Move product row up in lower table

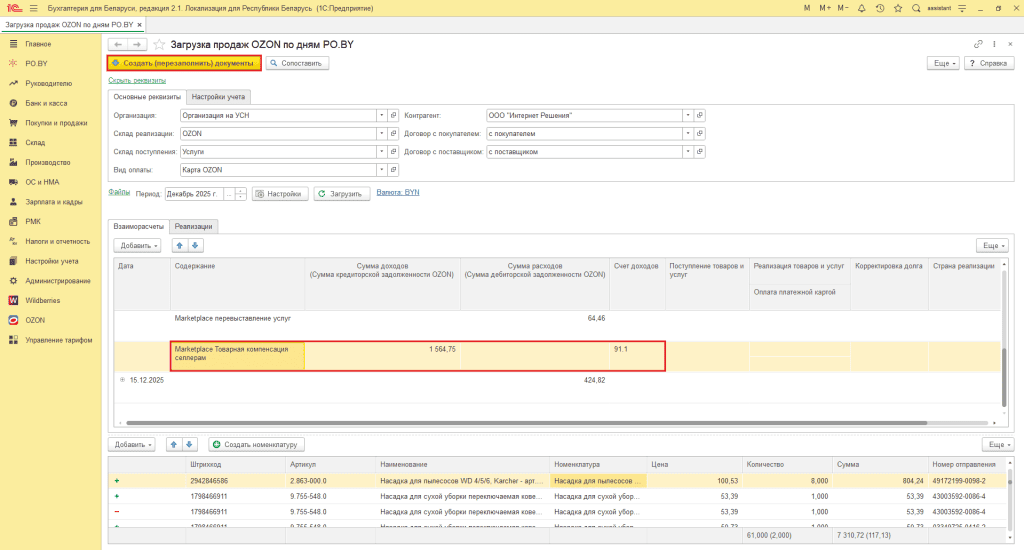174,444
